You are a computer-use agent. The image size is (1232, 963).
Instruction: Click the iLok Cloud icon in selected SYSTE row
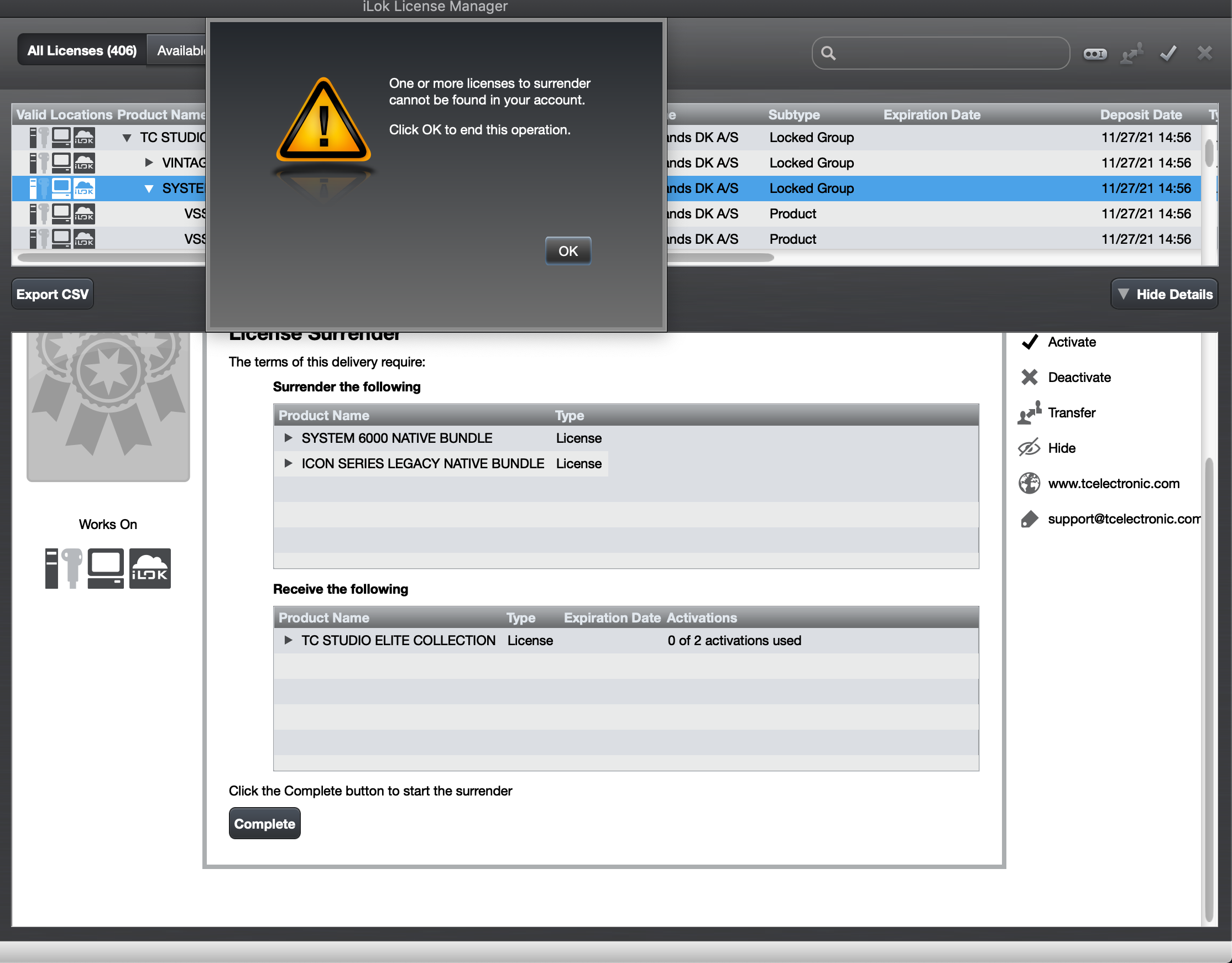84,189
